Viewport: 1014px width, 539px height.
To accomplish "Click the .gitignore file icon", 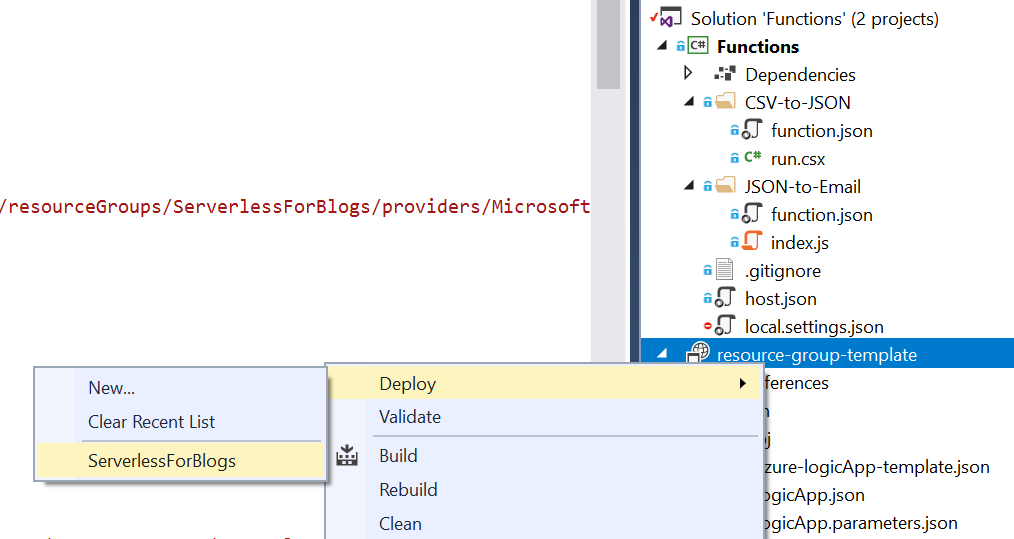I will click(725, 270).
